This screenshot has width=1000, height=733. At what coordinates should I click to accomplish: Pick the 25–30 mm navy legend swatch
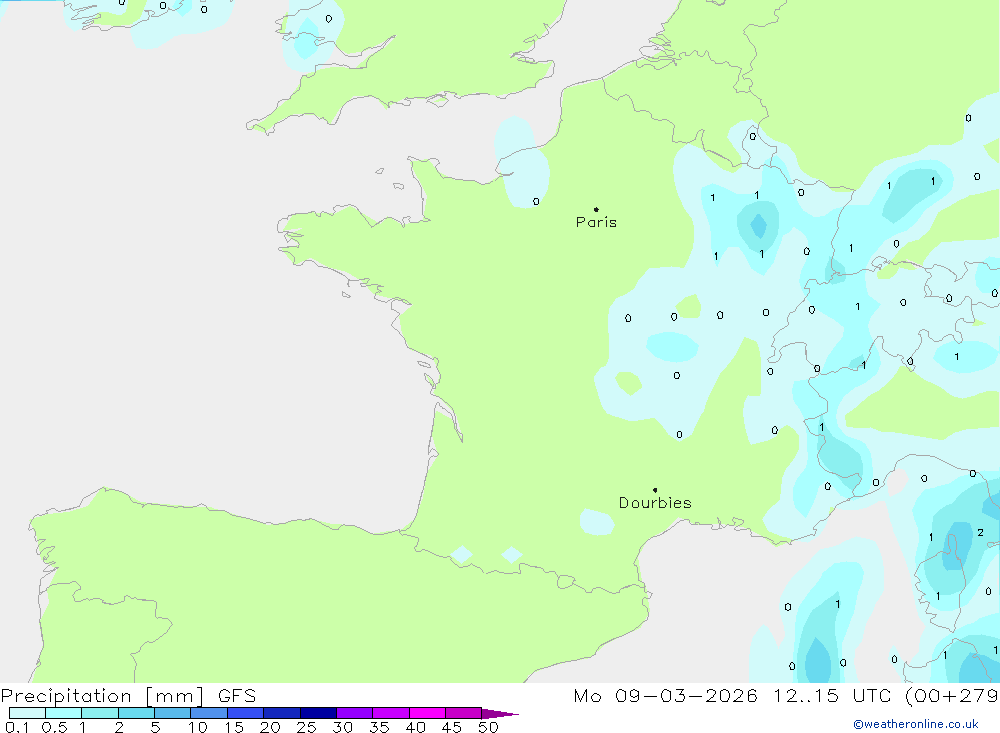318,713
